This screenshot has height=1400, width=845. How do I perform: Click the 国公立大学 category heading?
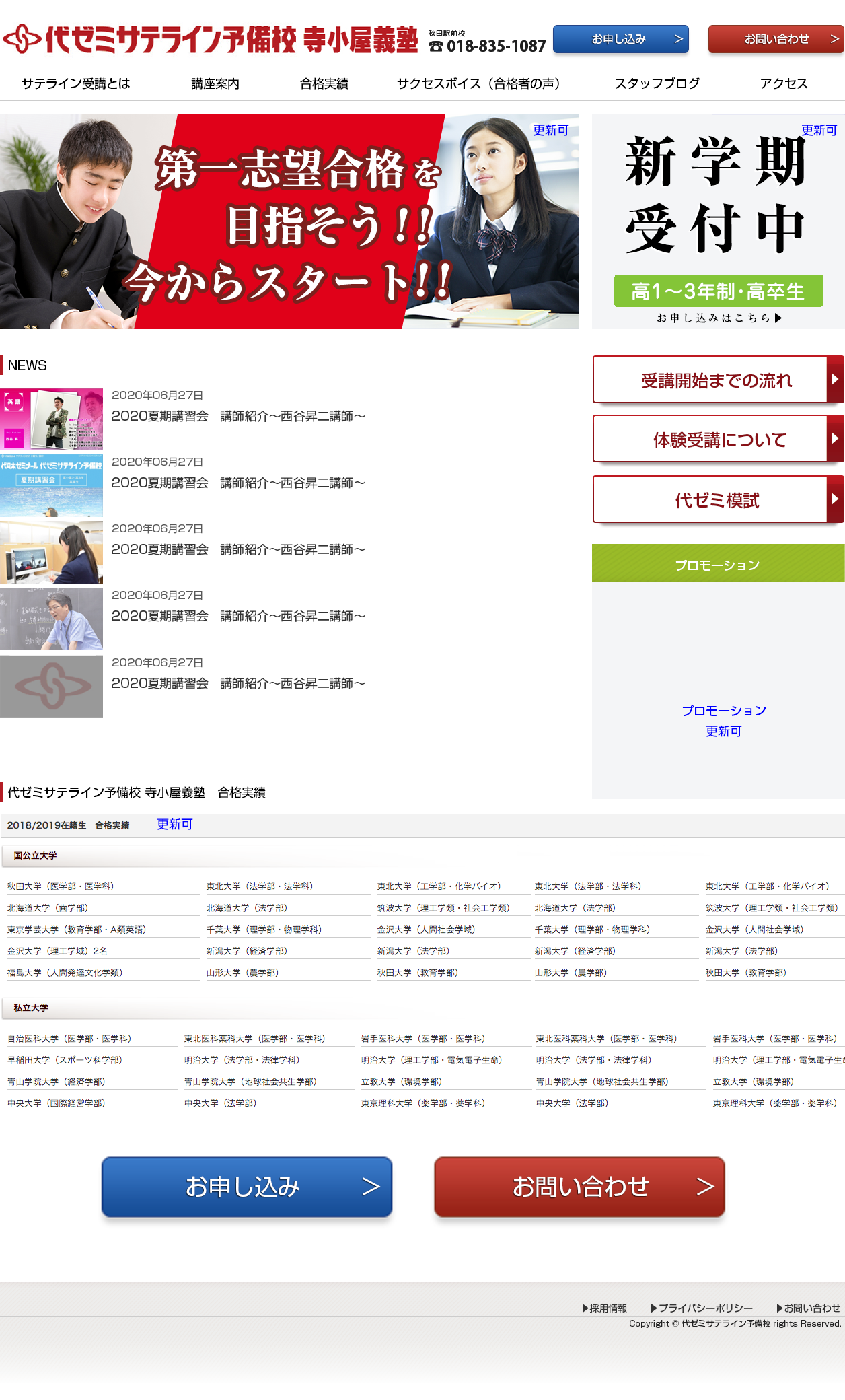coord(35,855)
